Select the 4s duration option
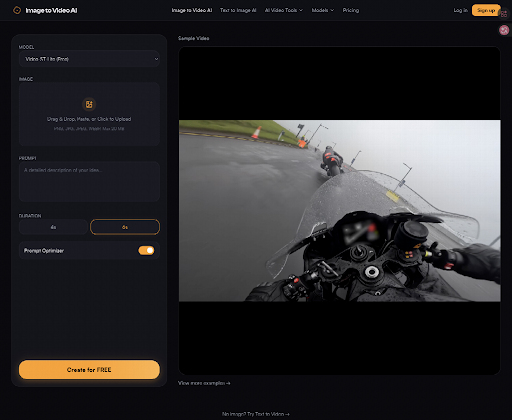The image size is (512, 420). [x=53, y=227]
